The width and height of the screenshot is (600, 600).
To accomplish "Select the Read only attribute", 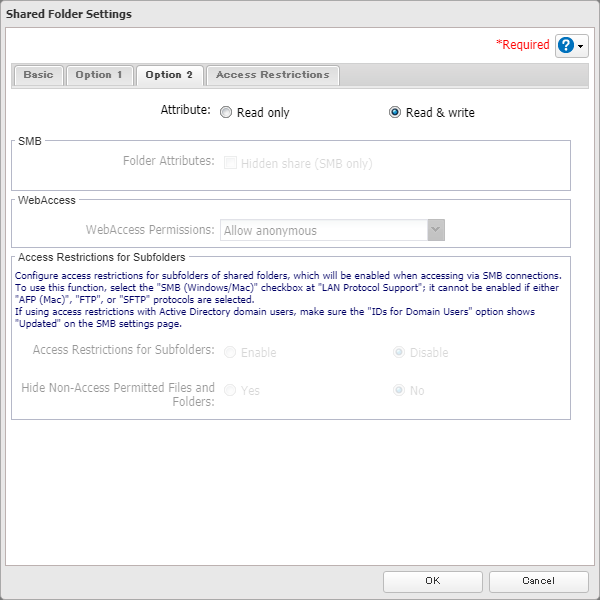I will pos(227,113).
